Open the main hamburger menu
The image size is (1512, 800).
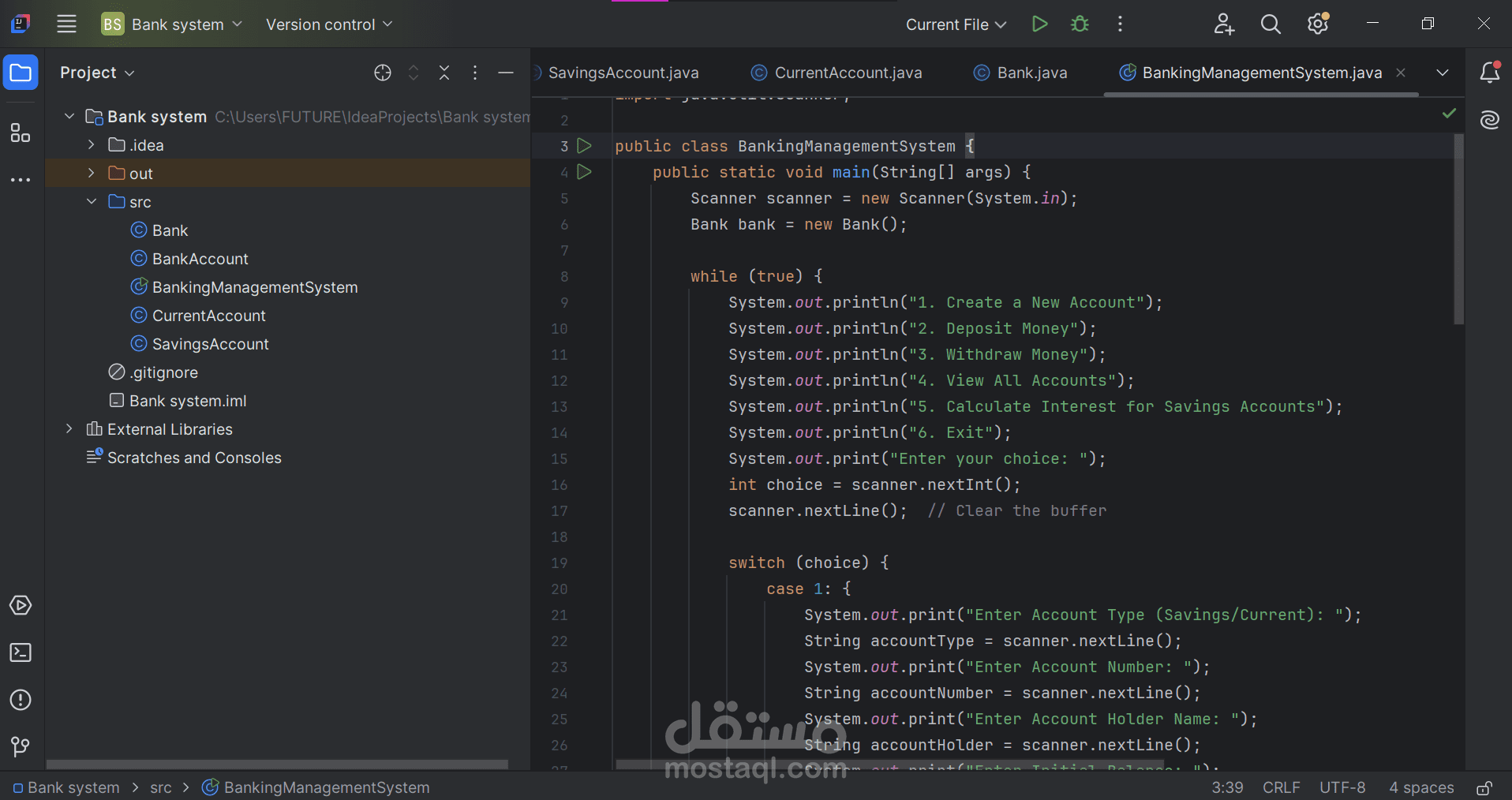pos(67,24)
